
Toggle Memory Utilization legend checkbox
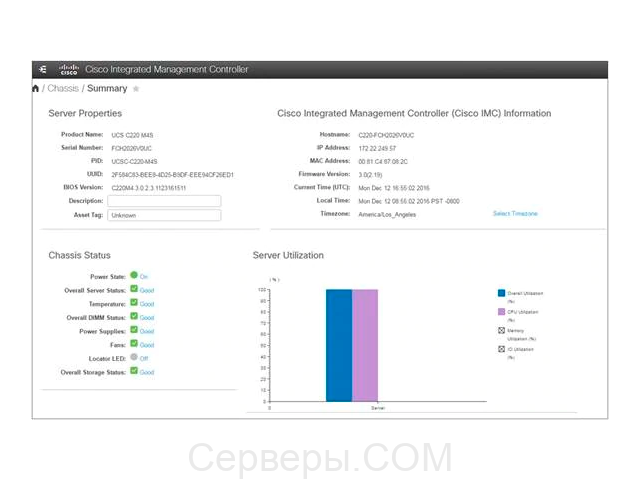point(501,330)
